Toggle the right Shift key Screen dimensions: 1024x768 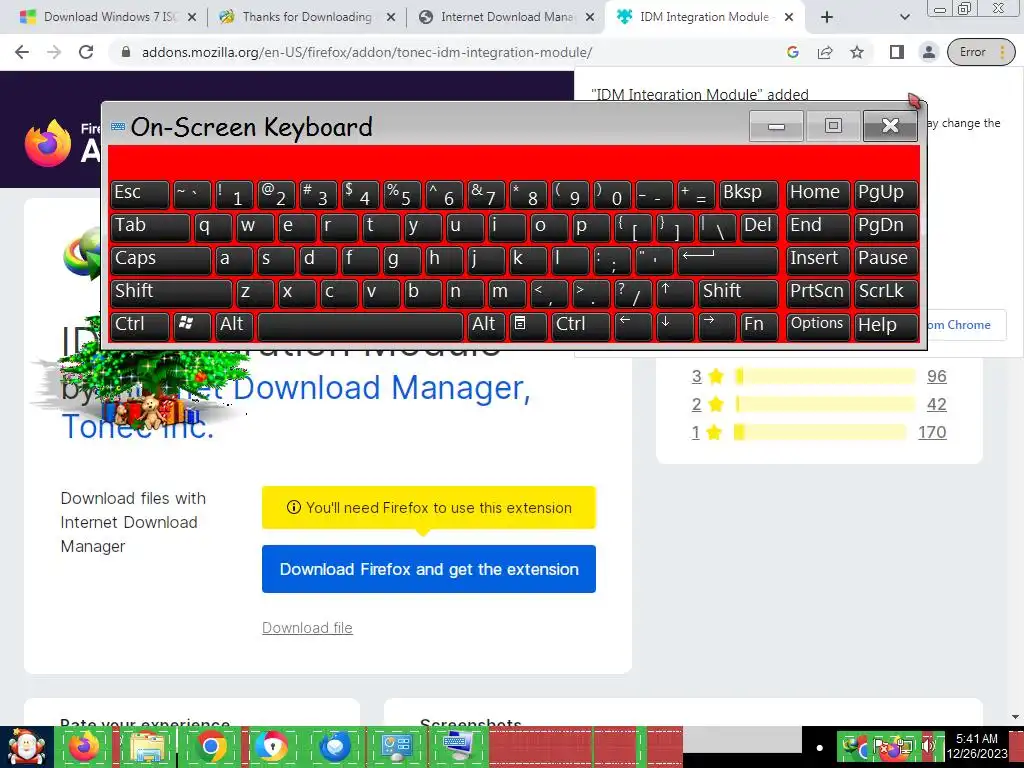tap(738, 293)
